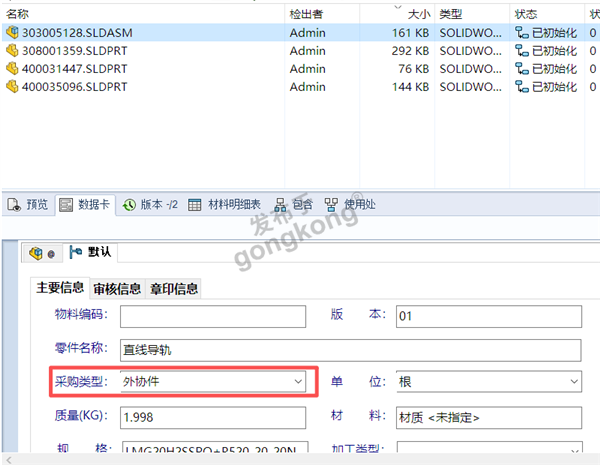Switch to the 审核信息 tab
This screenshot has height=465, width=600.
[x=117, y=289]
